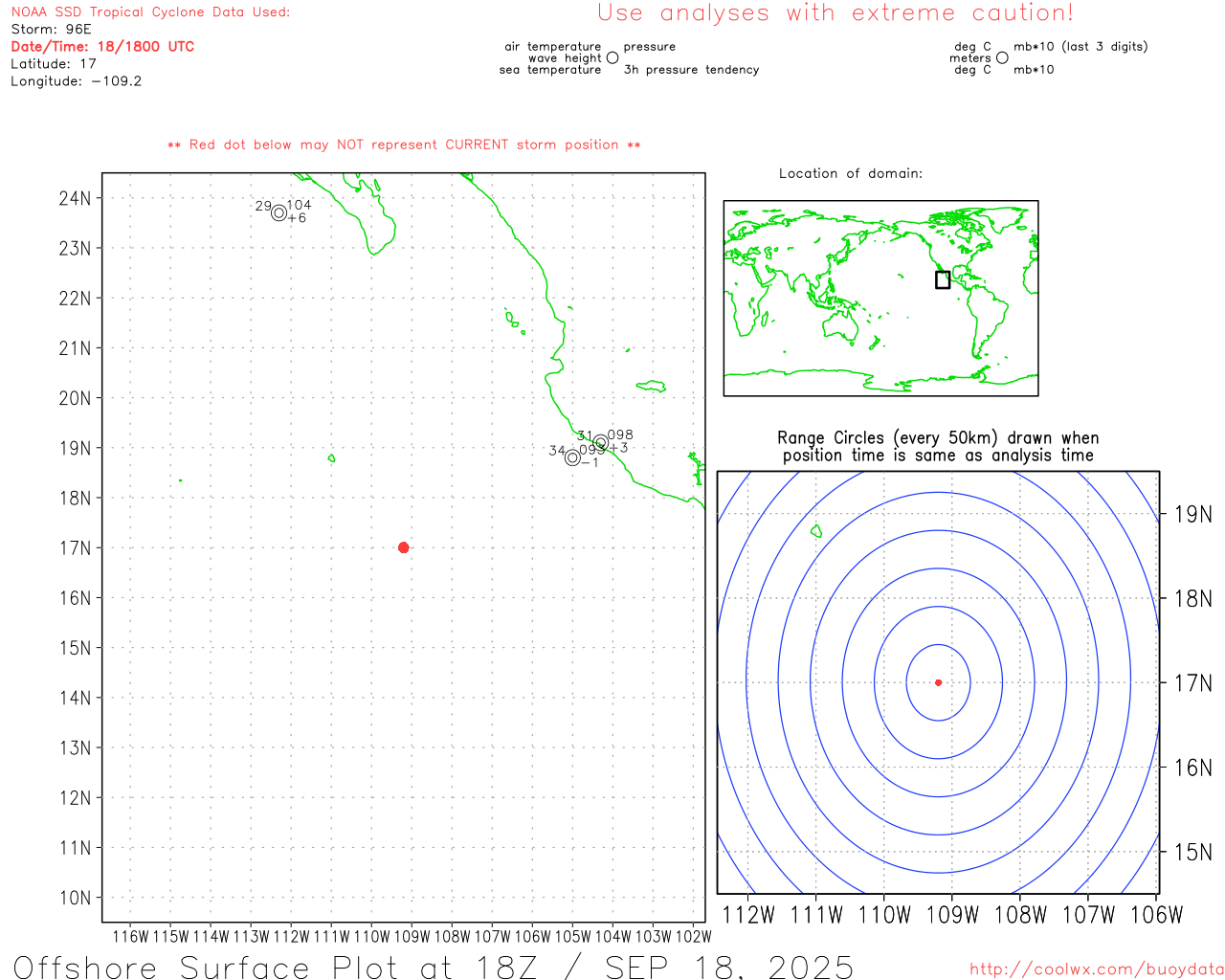Viewport: 1225px width, 980px height.
Task: Click the green island in the range circles plot
Action: (816, 530)
